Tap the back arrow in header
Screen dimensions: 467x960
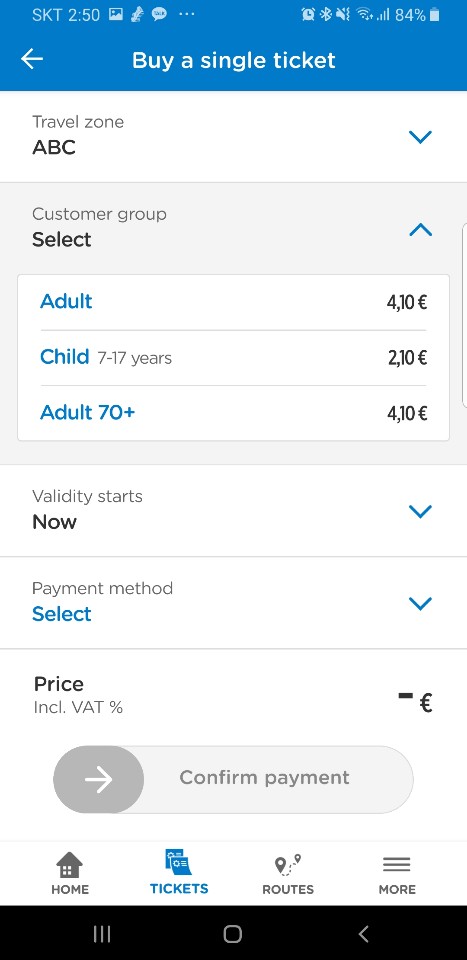pyautogui.click(x=32, y=59)
